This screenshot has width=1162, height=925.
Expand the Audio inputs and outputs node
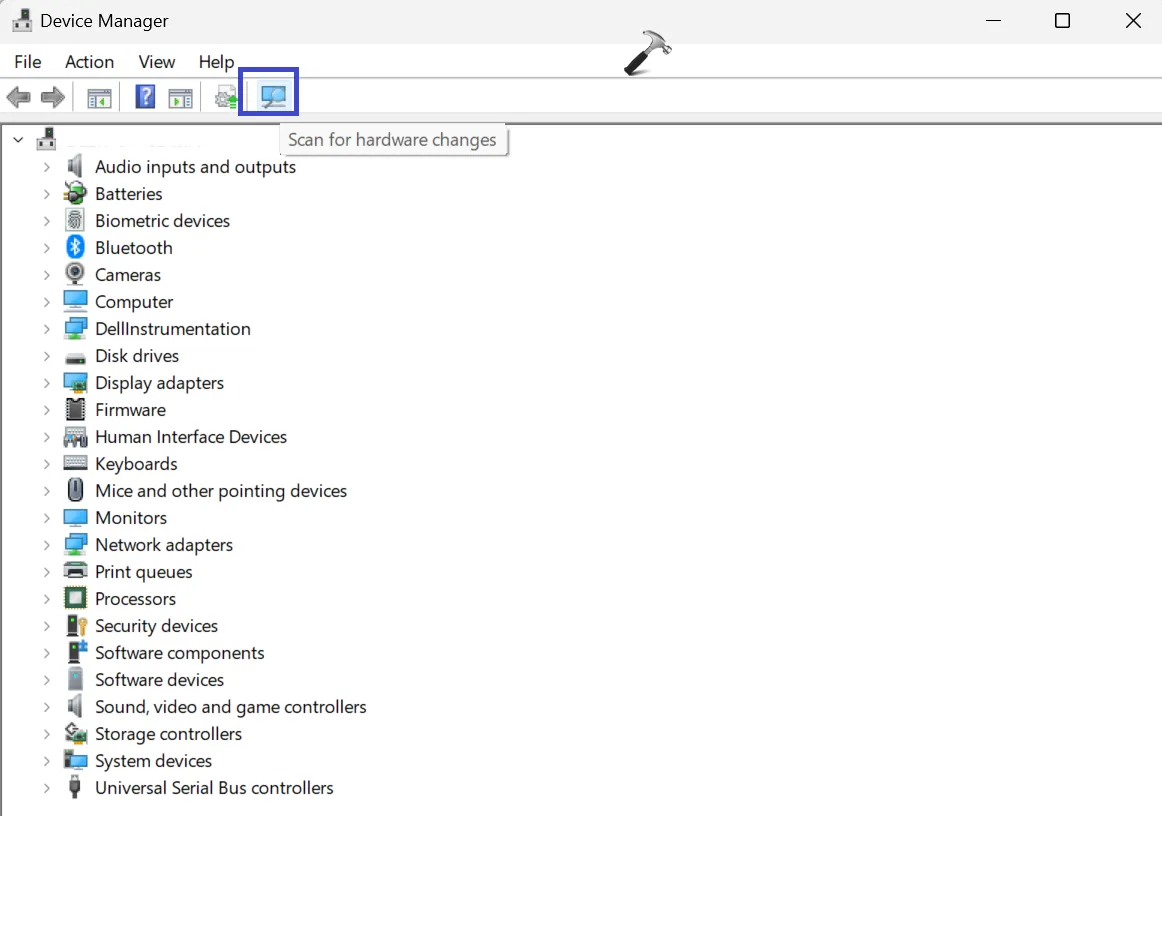[47, 167]
